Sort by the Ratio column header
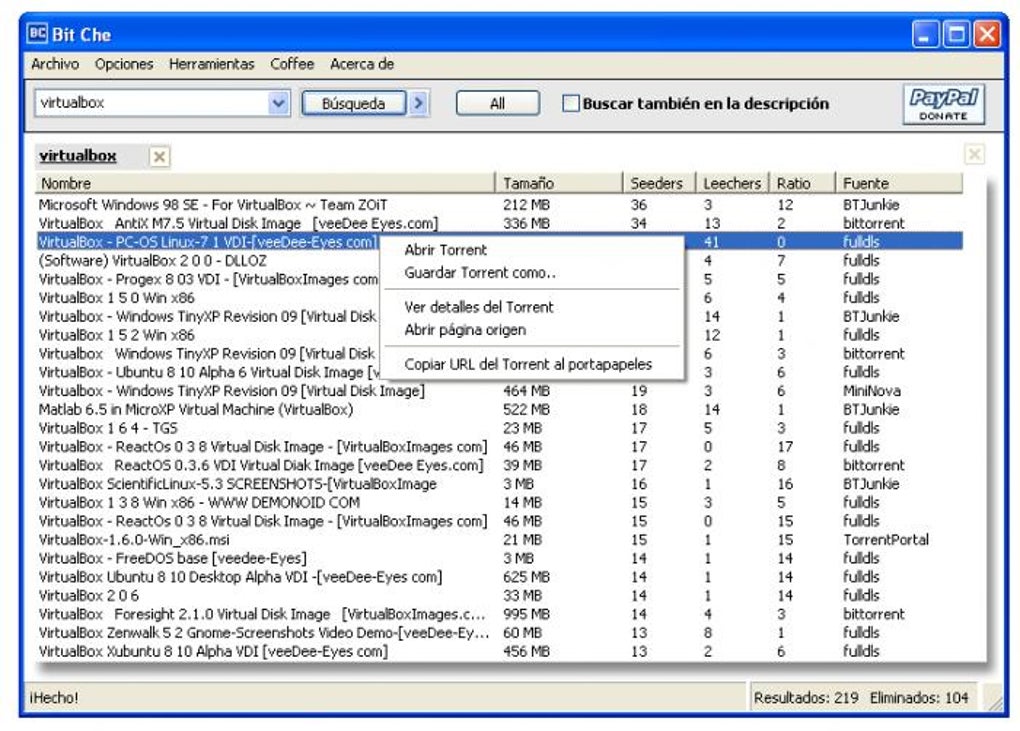Image resolution: width=1020 pixels, height=731 pixels. click(x=802, y=183)
